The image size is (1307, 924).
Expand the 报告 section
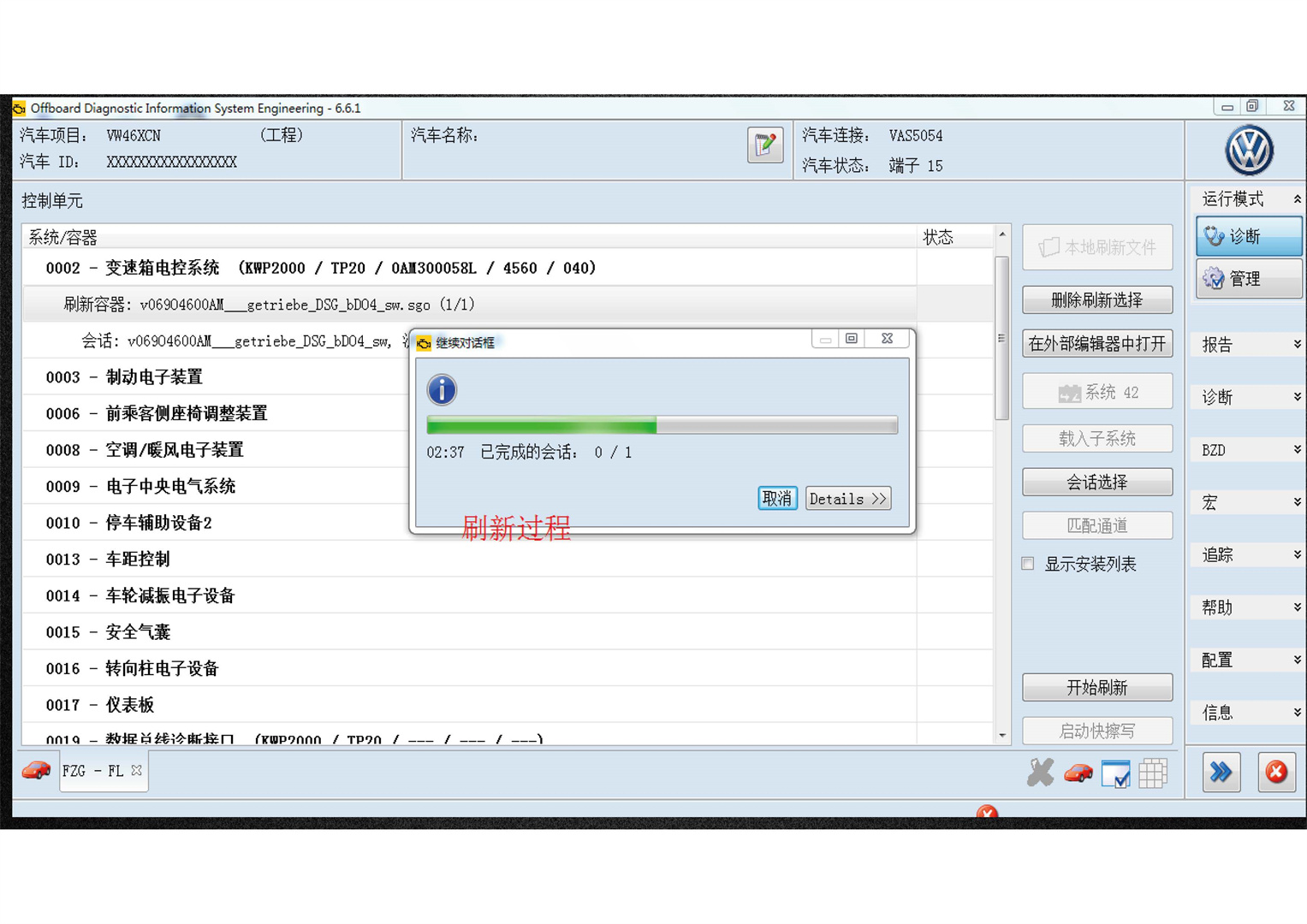coord(1248,345)
